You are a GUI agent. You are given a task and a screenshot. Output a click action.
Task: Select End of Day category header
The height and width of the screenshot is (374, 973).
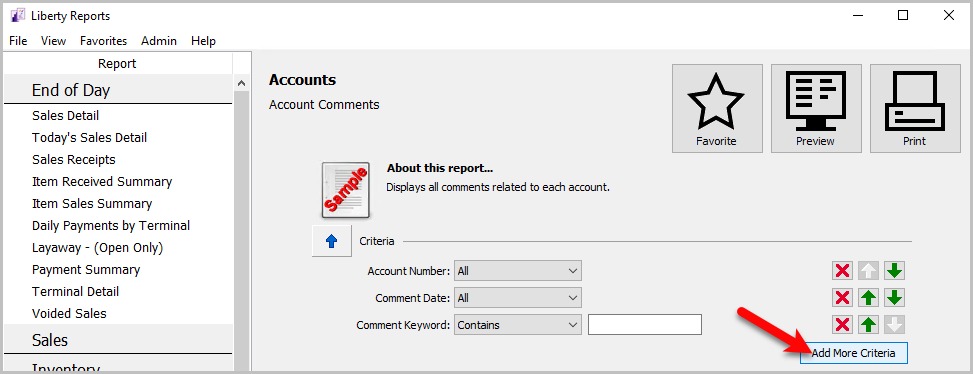tap(118, 90)
